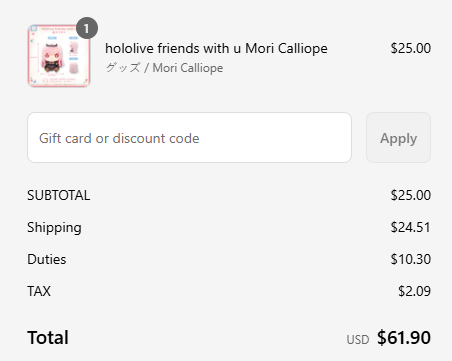This screenshot has width=452, height=361.
Task: Click the plush doll image inside thumbnail
Action: click(x=52, y=59)
